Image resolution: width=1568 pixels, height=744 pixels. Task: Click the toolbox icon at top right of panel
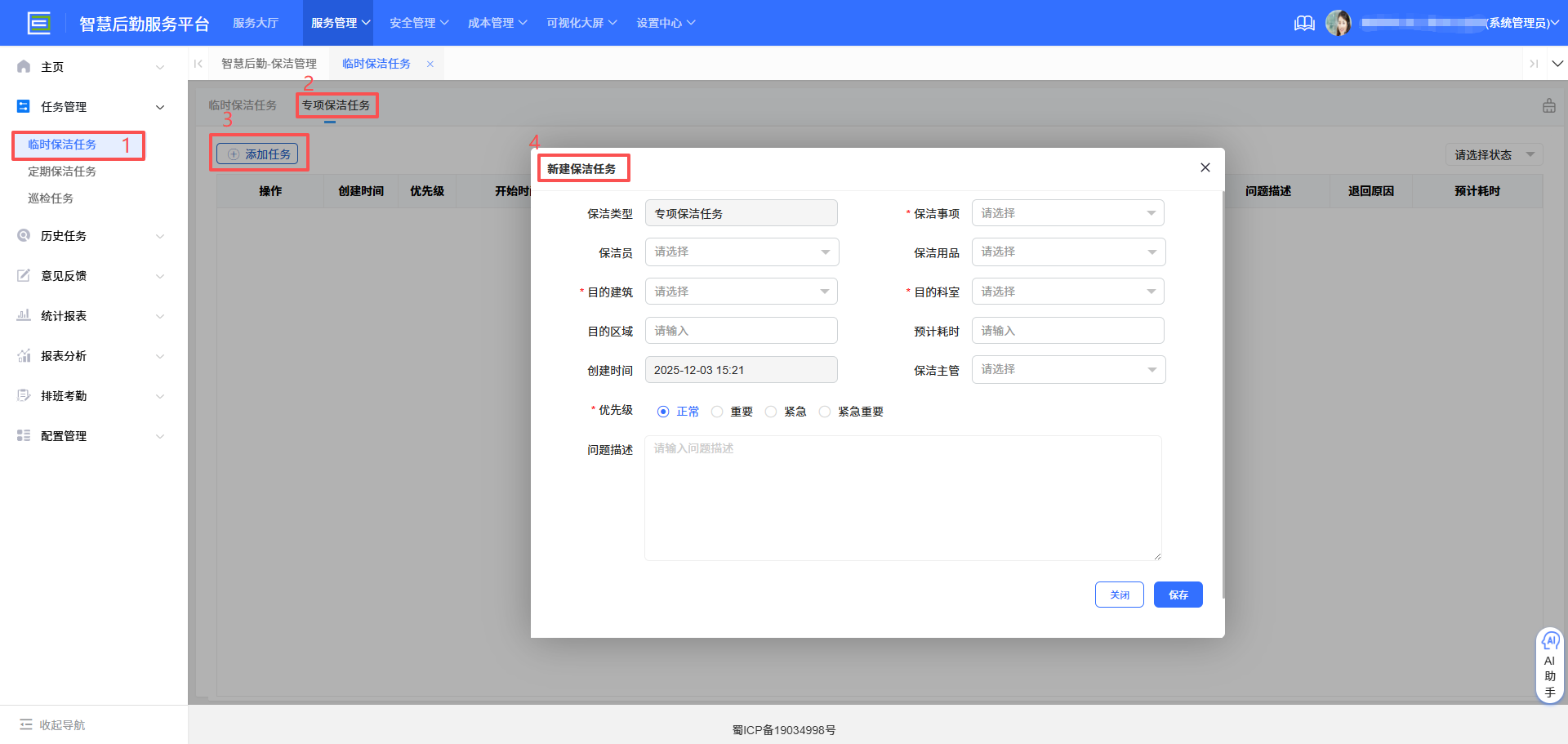[1548, 106]
